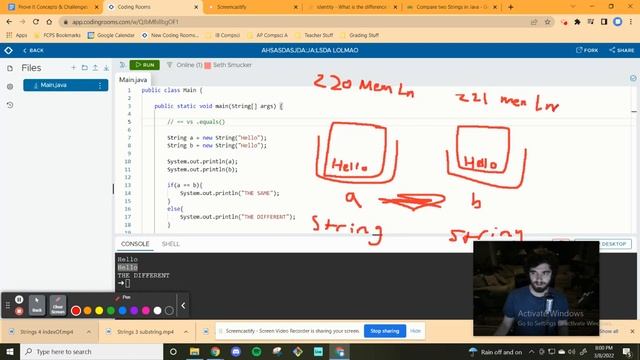Close the downloads bar
This screenshot has height=360, width=640.
(x=632, y=331)
